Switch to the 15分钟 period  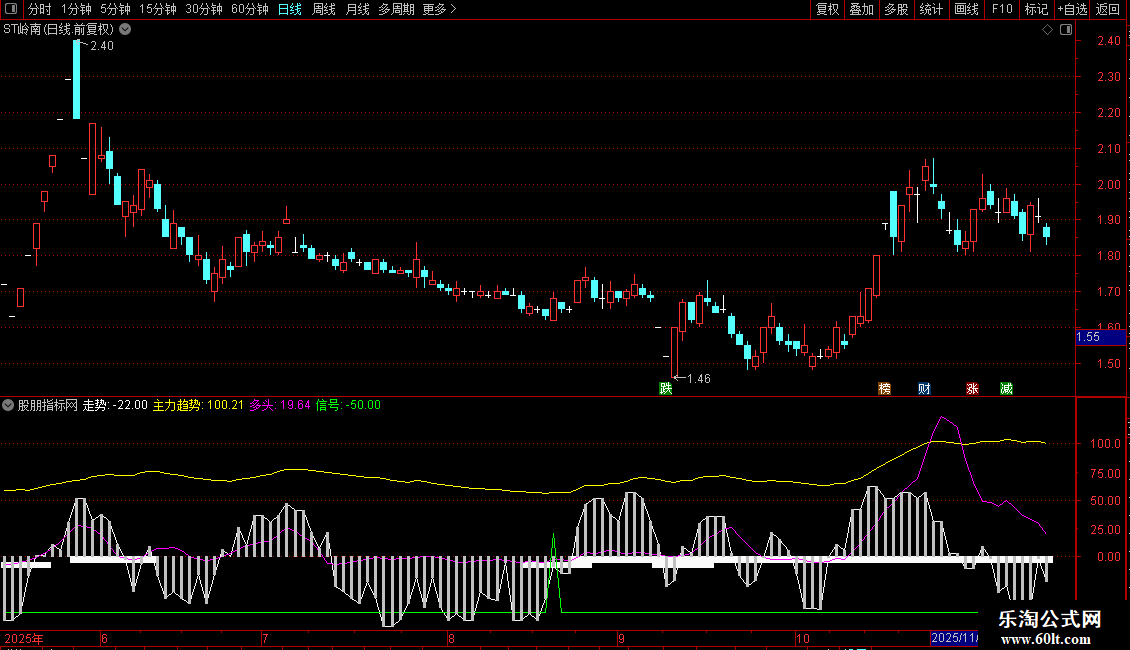(158, 9)
